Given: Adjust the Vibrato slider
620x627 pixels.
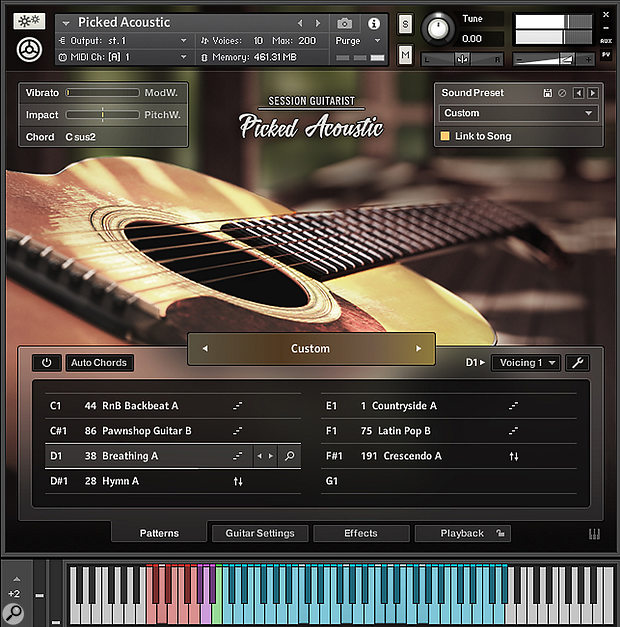Looking at the screenshot, I should (x=102, y=93).
